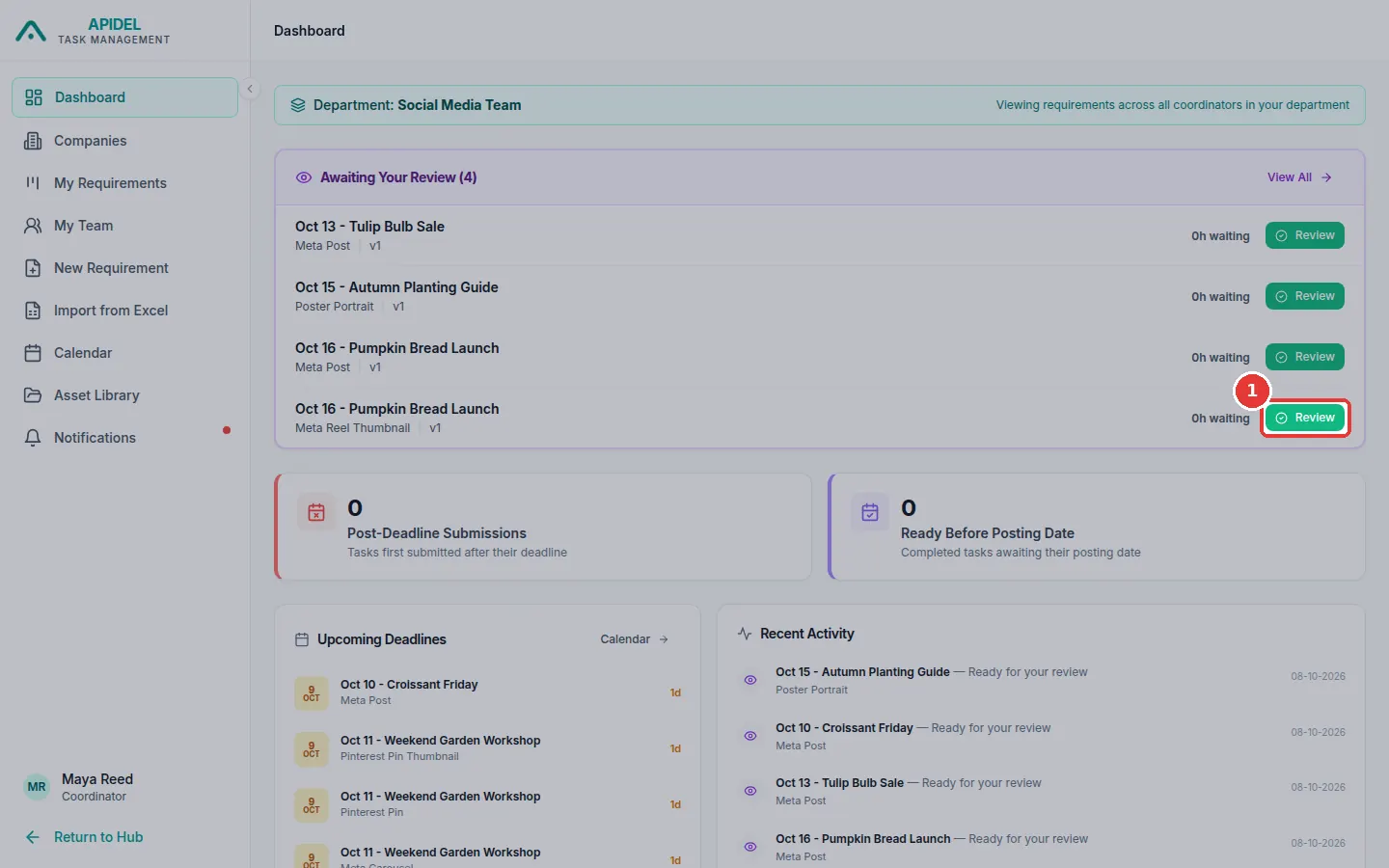The width and height of the screenshot is (1389, 868).
Task: Click Oct 15 Autumn Planting Guide title
Action: tap(396, 287)
